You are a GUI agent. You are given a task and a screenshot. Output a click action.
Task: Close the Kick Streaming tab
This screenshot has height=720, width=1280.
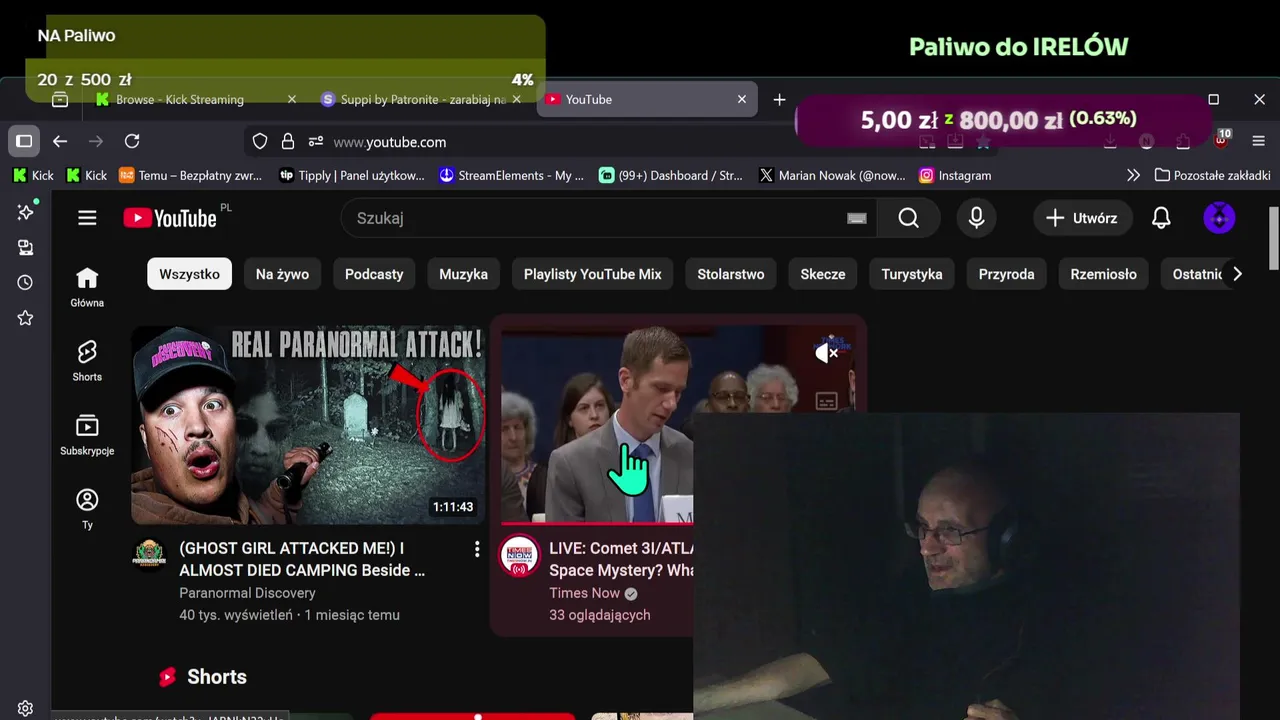point(291,99)
